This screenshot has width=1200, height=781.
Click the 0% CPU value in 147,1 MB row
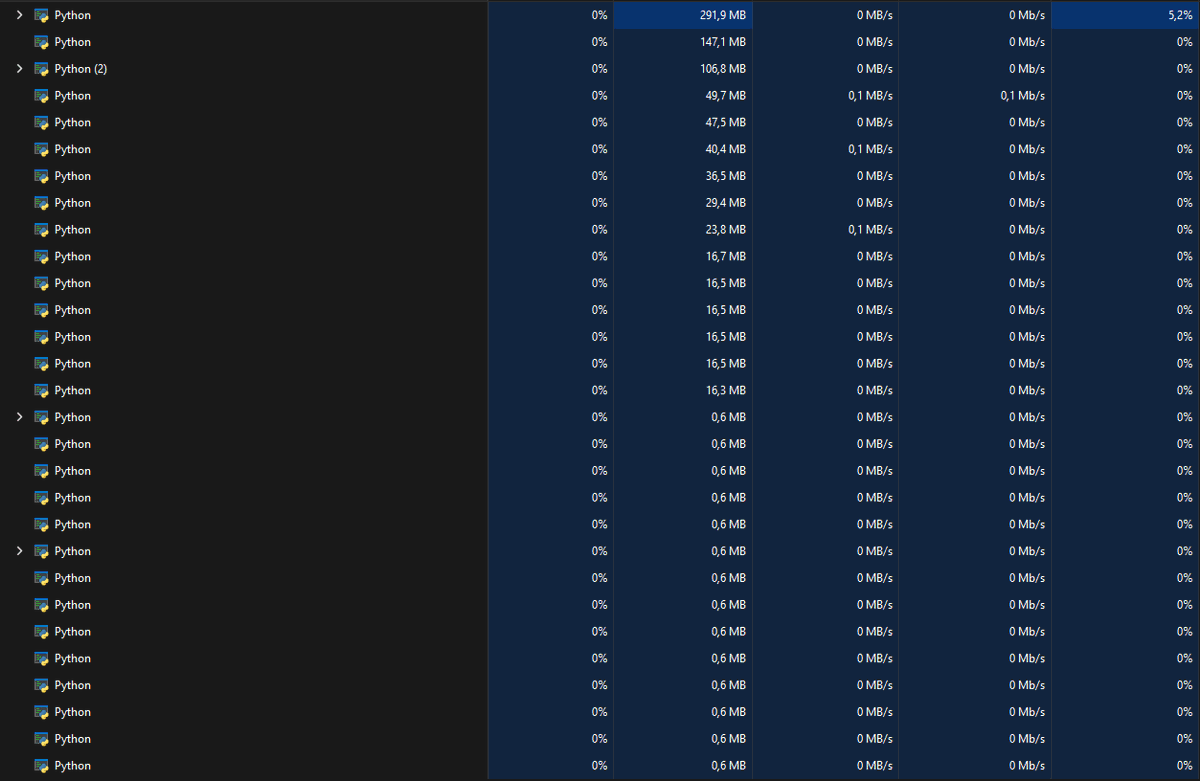click(x=599, y=42)
